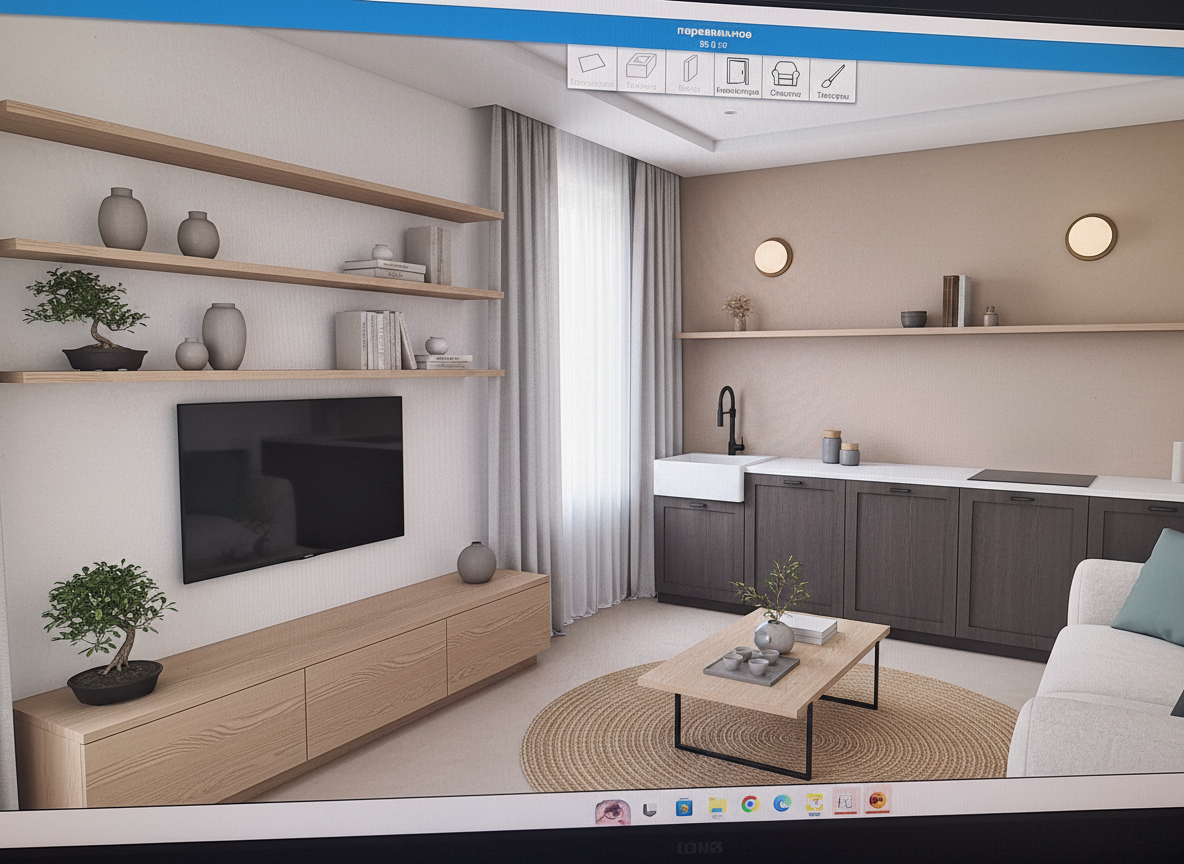Click the floor plan app taskbar icon

(845, 801)
